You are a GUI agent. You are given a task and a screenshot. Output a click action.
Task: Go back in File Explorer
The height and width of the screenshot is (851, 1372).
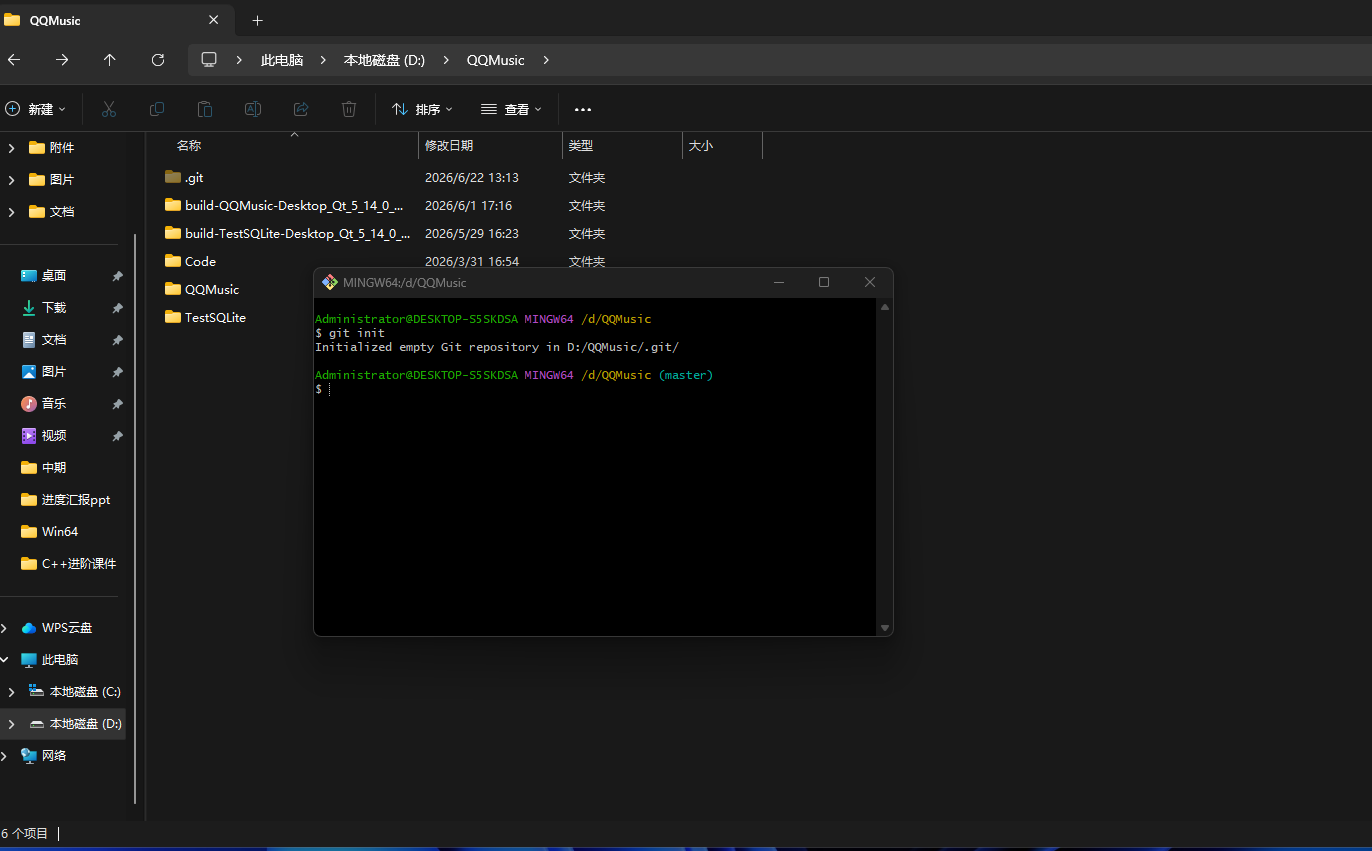point(13,60)
